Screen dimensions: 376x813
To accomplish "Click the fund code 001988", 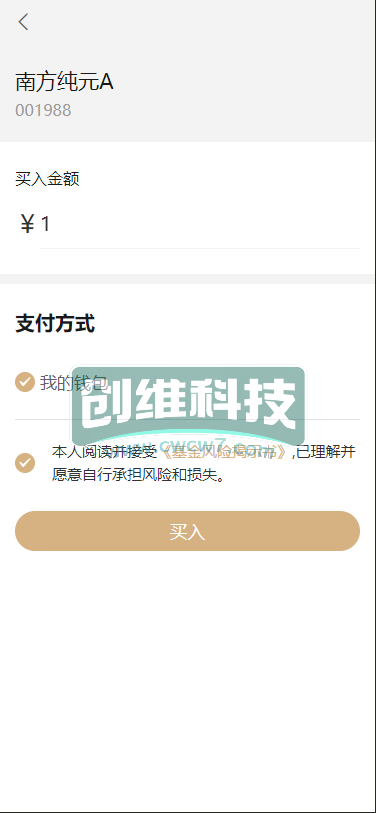I will (x=43, y=110).
